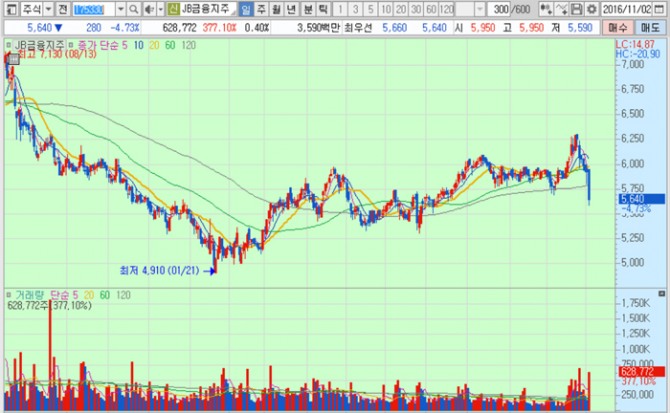Click the 628,772 volume value in quote bar
Screen dimensions: 670x413
(x=179, y=28)
